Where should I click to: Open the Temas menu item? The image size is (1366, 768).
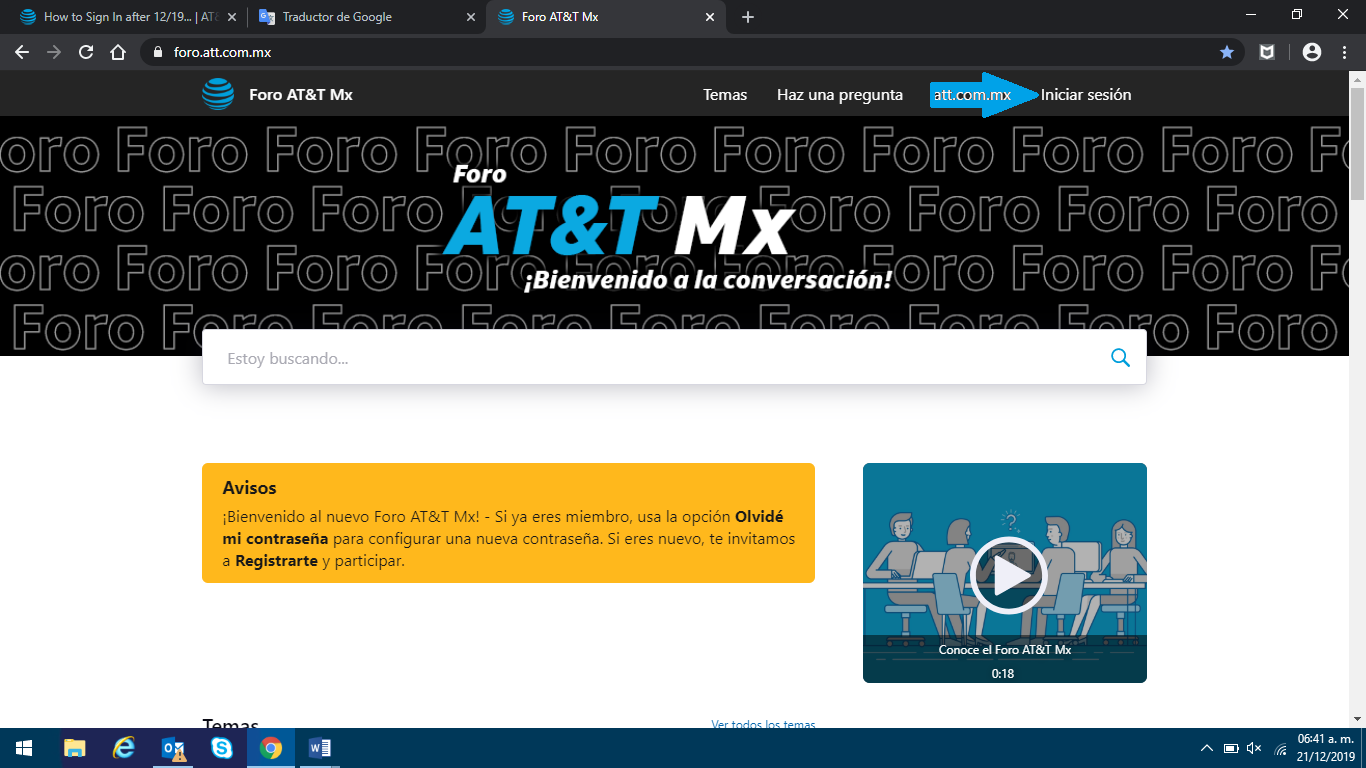725,95
